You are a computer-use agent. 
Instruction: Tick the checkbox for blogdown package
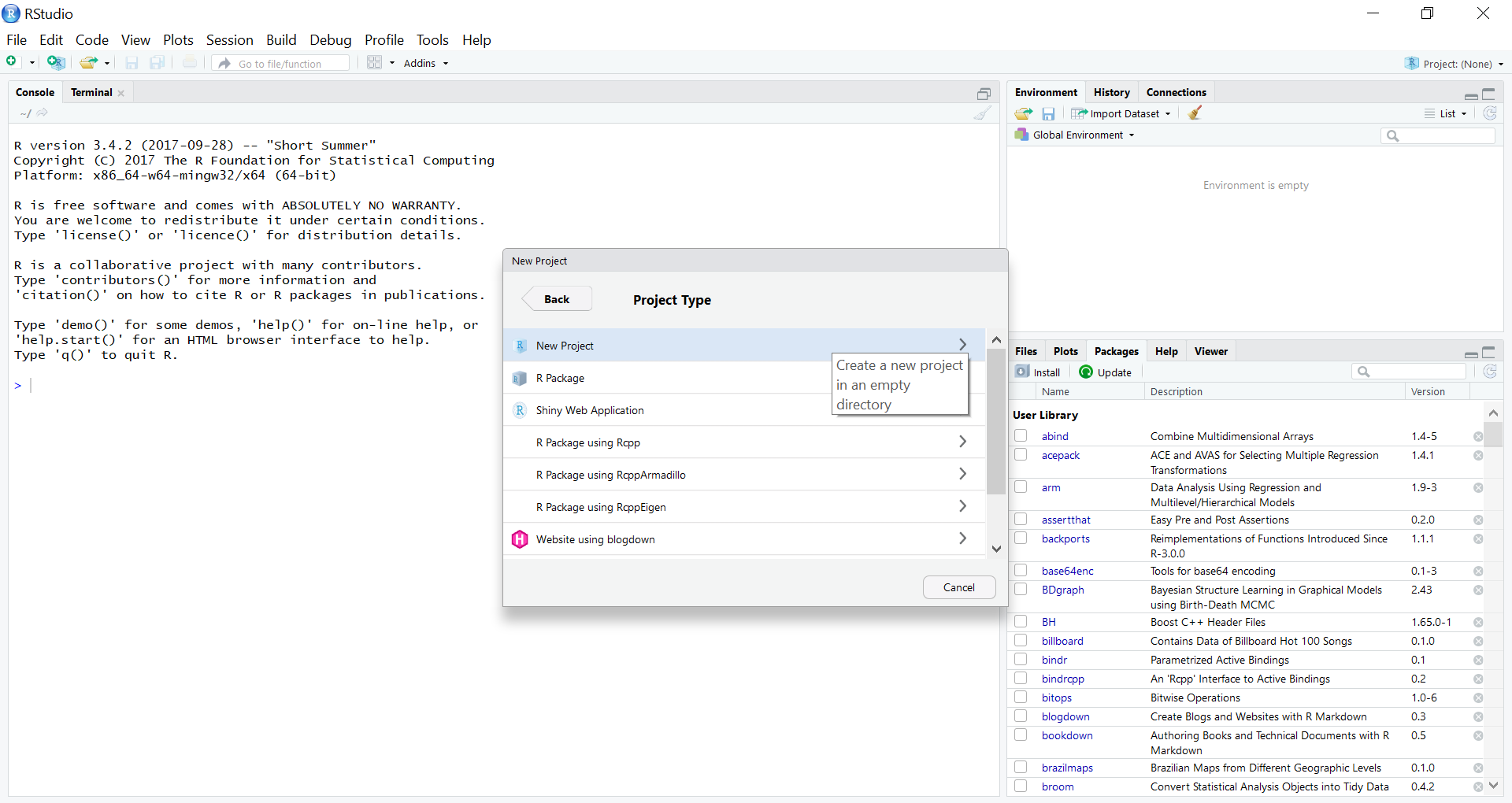1021,716
